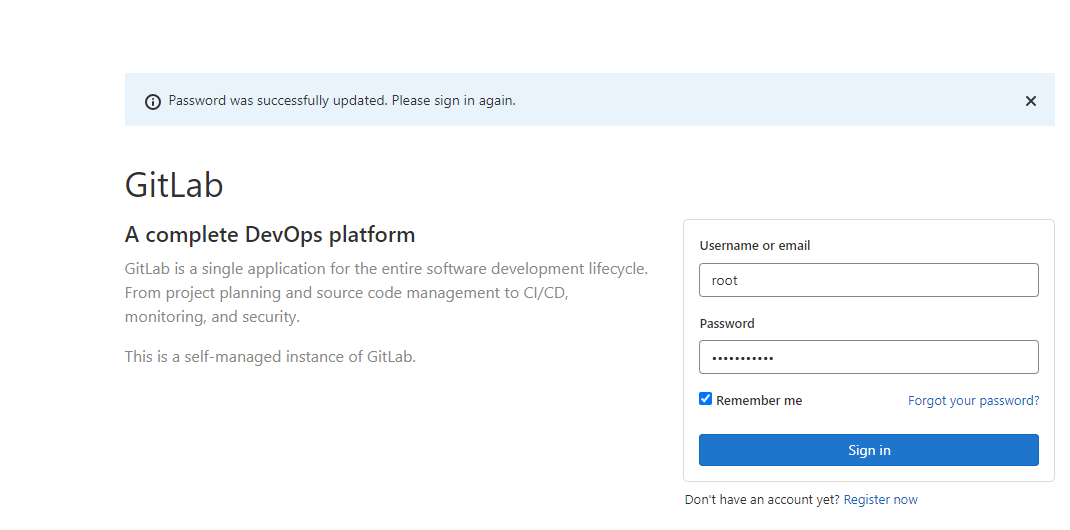Uncheck the Remember me checkbox
The image size is (1070, 530).
point(706,399)
